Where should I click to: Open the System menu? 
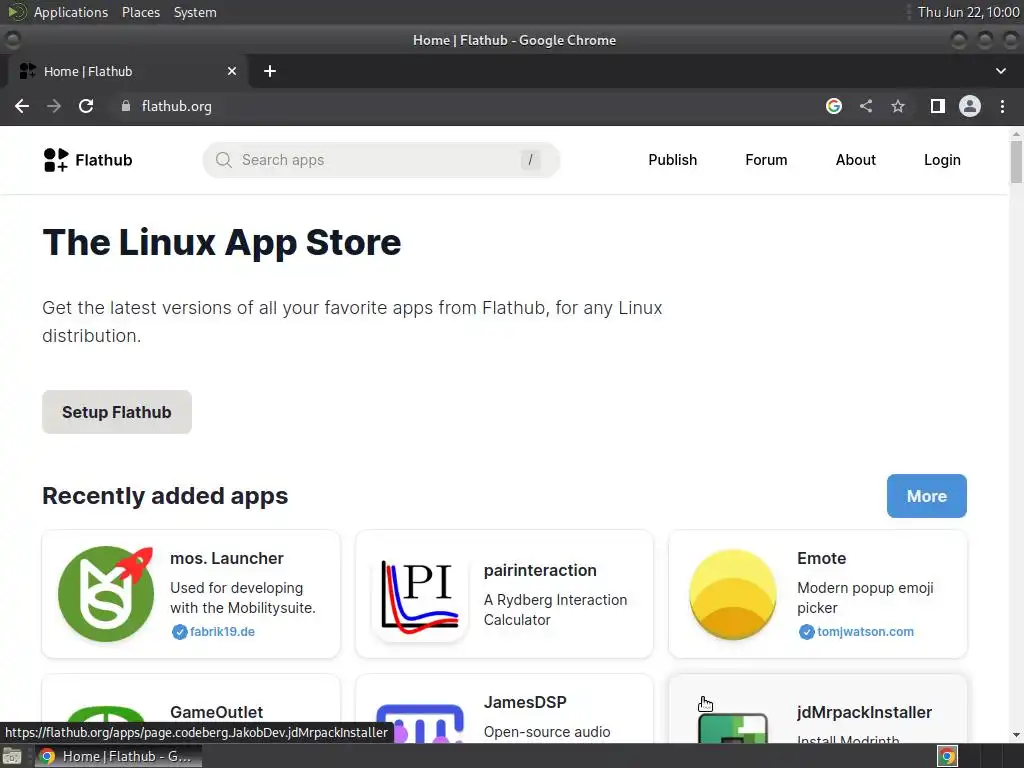pos(195,12)
